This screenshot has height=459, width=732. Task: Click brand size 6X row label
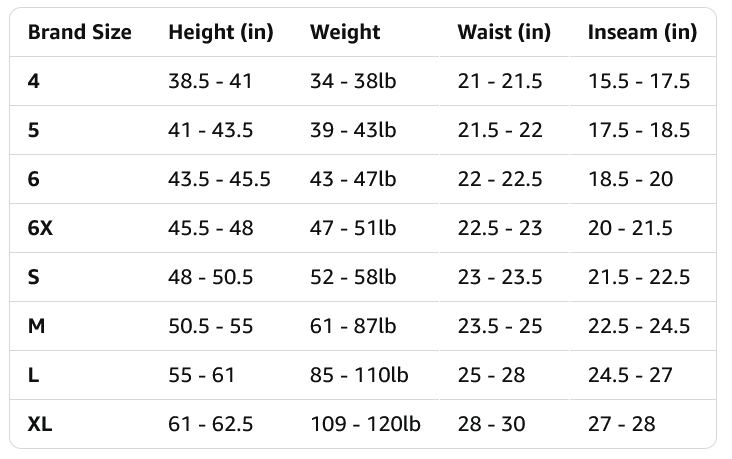pos(40,228)
